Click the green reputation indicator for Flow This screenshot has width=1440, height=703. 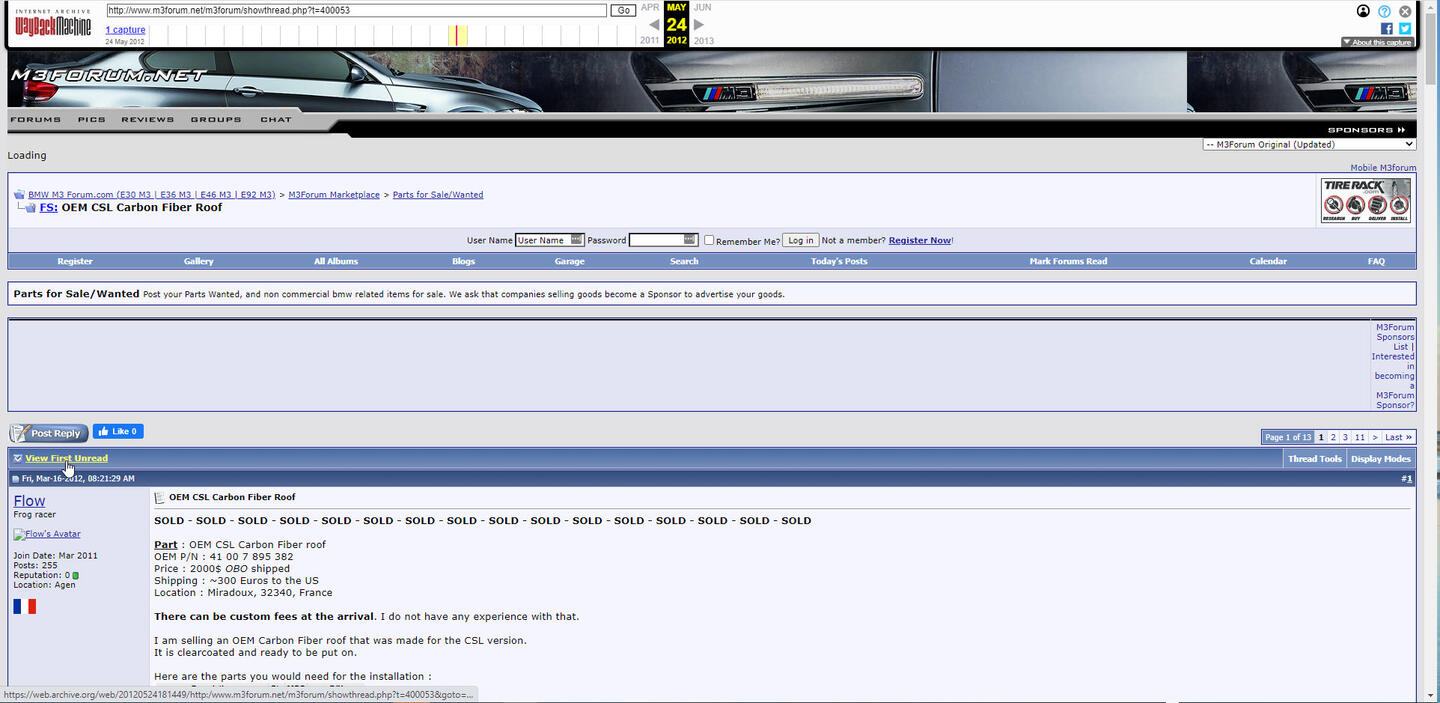tap(75, 575)
